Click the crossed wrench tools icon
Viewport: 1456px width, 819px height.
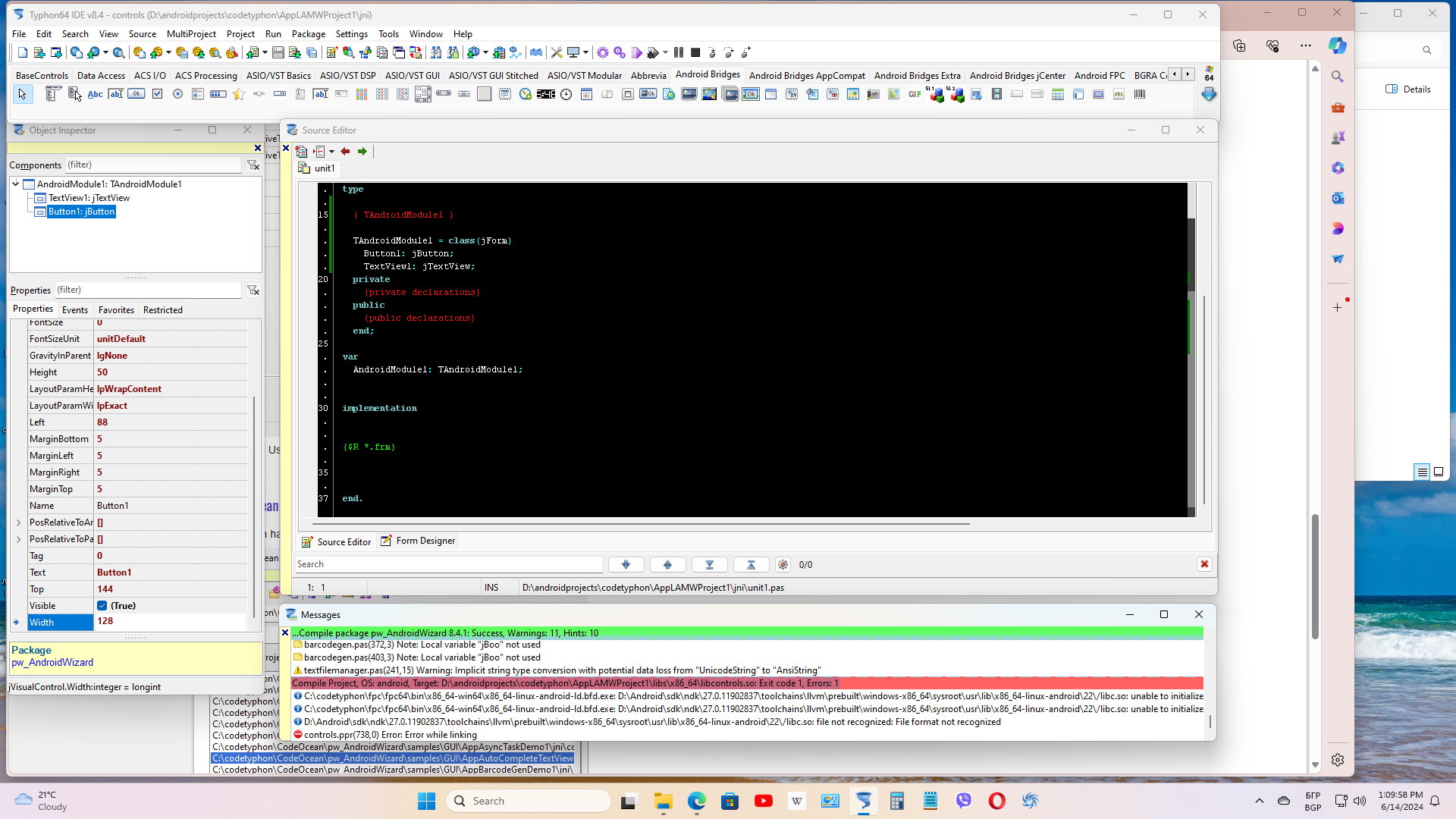coord(557,52)
